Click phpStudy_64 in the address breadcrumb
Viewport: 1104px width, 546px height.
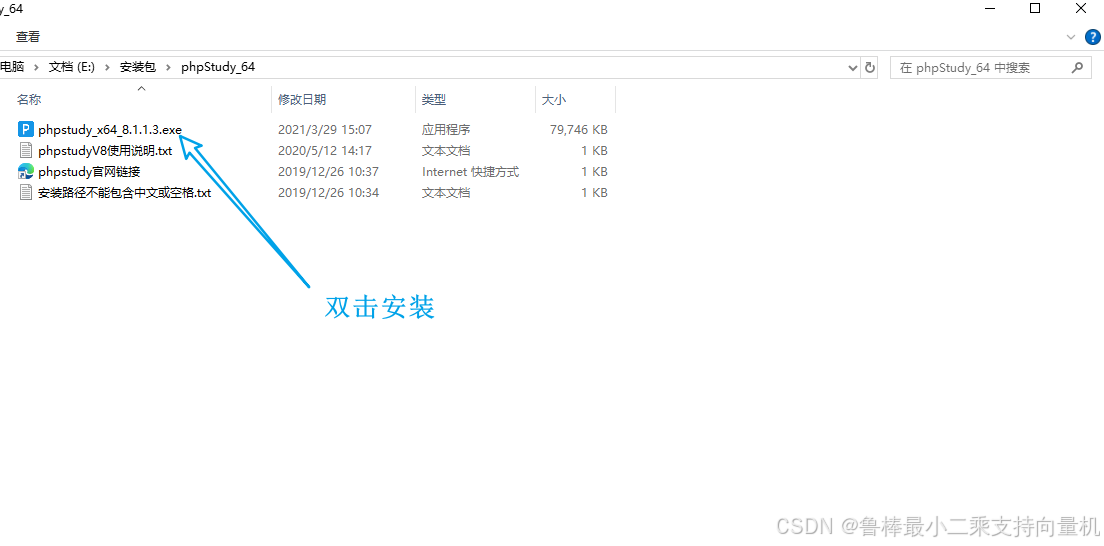click(x=218, y=68)
